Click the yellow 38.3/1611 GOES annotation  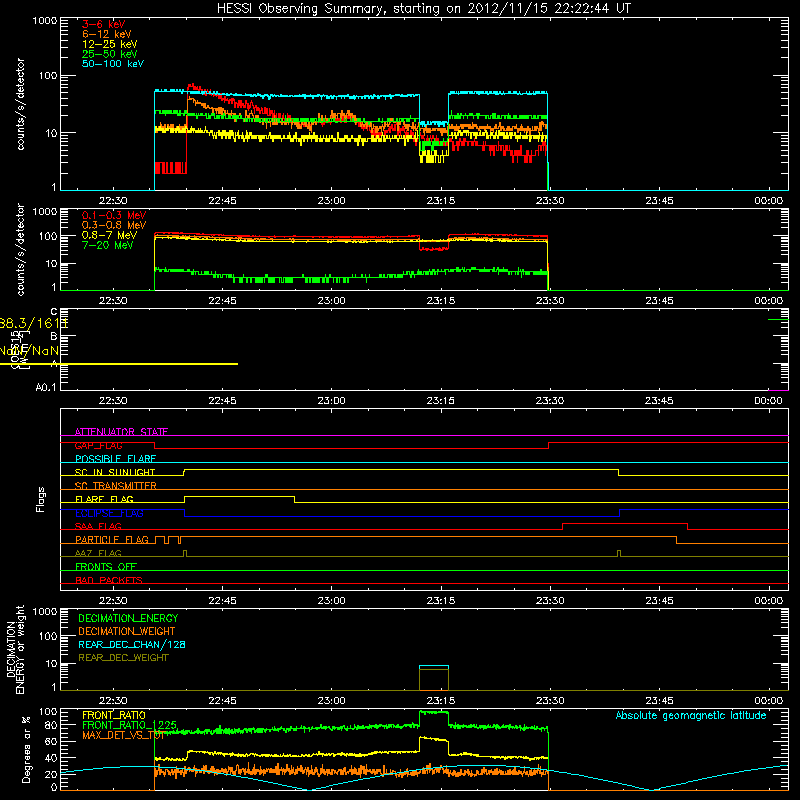34,323
